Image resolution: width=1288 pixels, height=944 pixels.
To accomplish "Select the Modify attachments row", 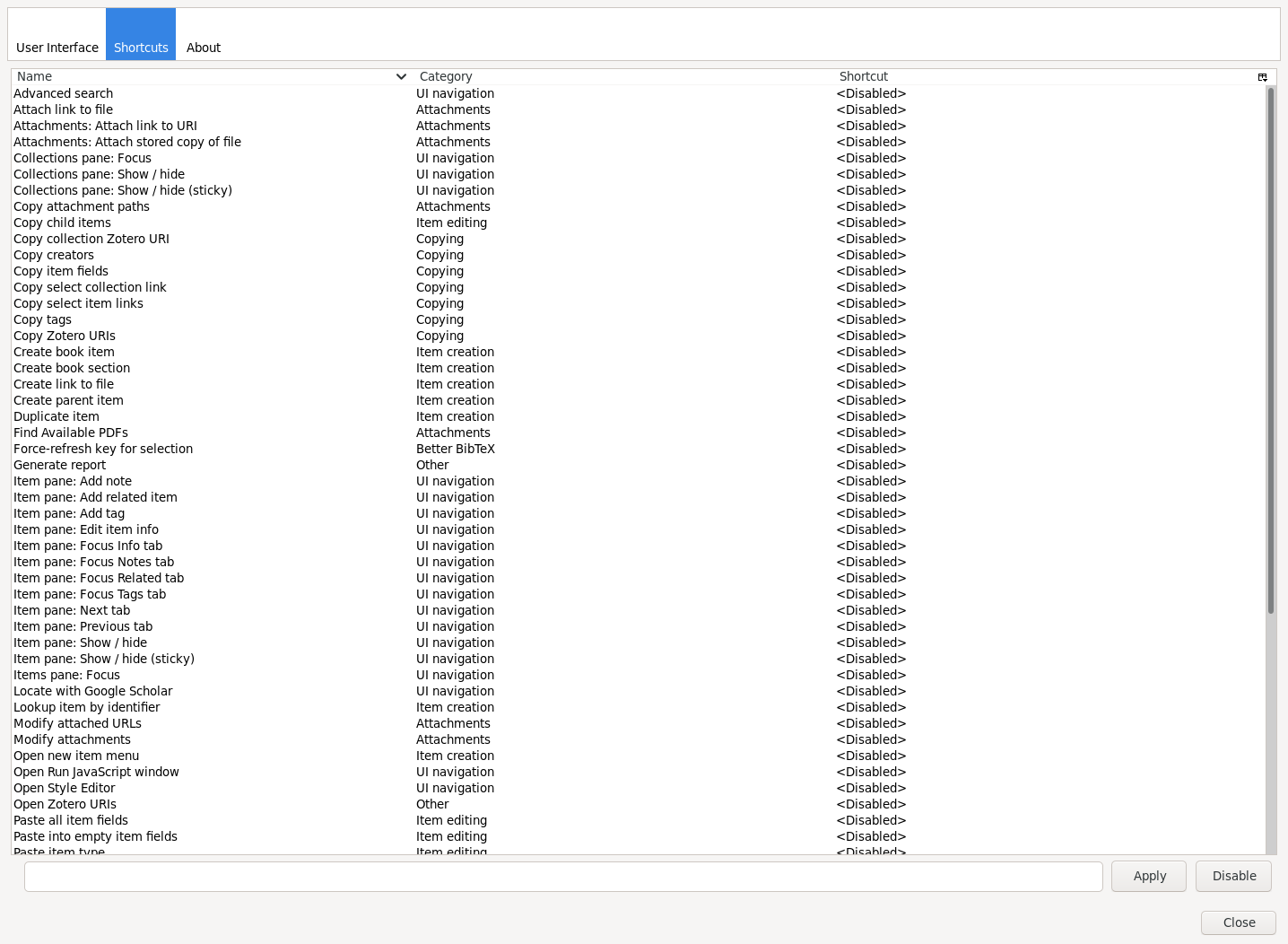I will pos(638,739).
